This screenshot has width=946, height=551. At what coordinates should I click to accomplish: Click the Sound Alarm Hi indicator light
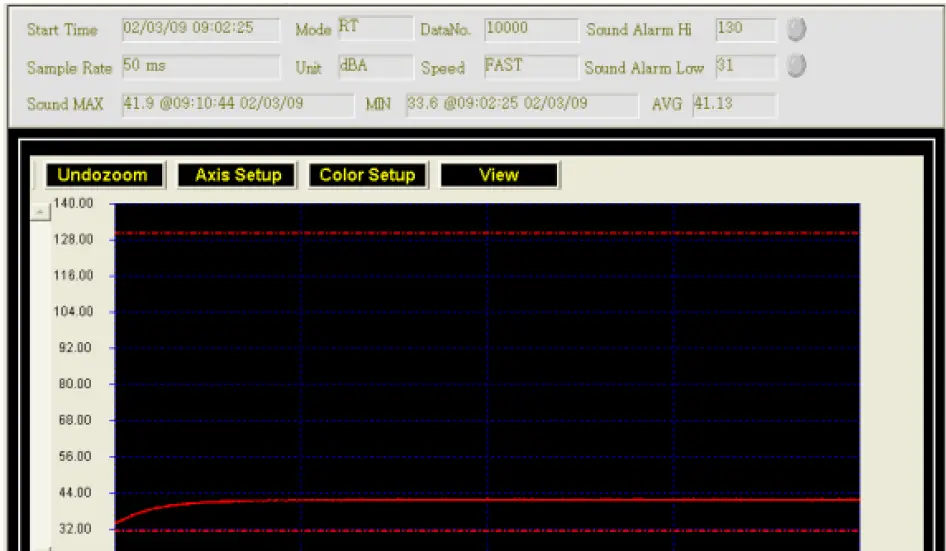[x=796, y=29]
